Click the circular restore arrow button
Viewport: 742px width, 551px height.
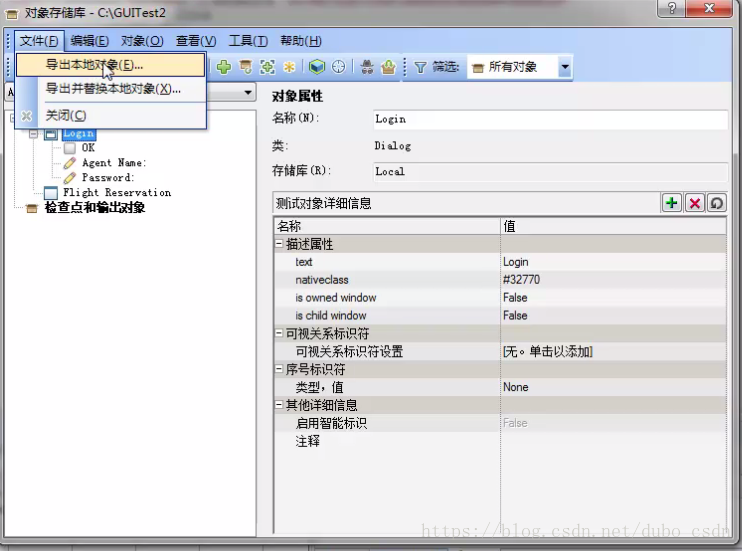(716, 203)
